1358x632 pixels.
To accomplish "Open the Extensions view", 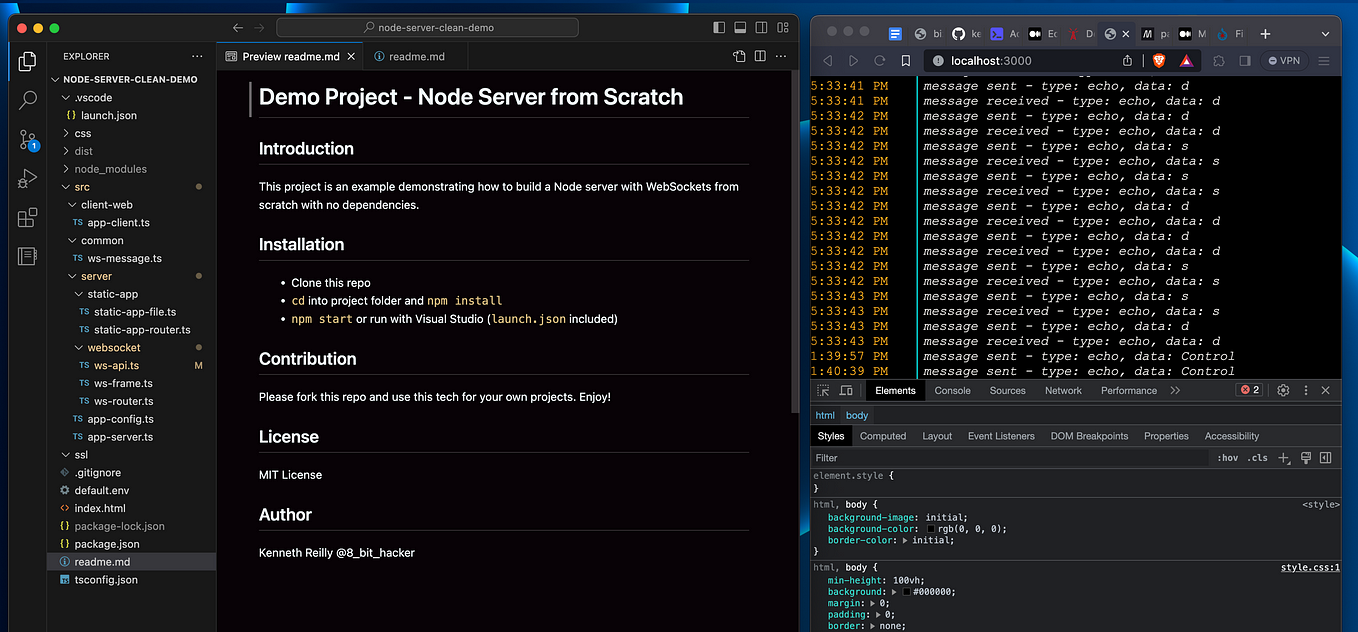I will tap(27, 220).
